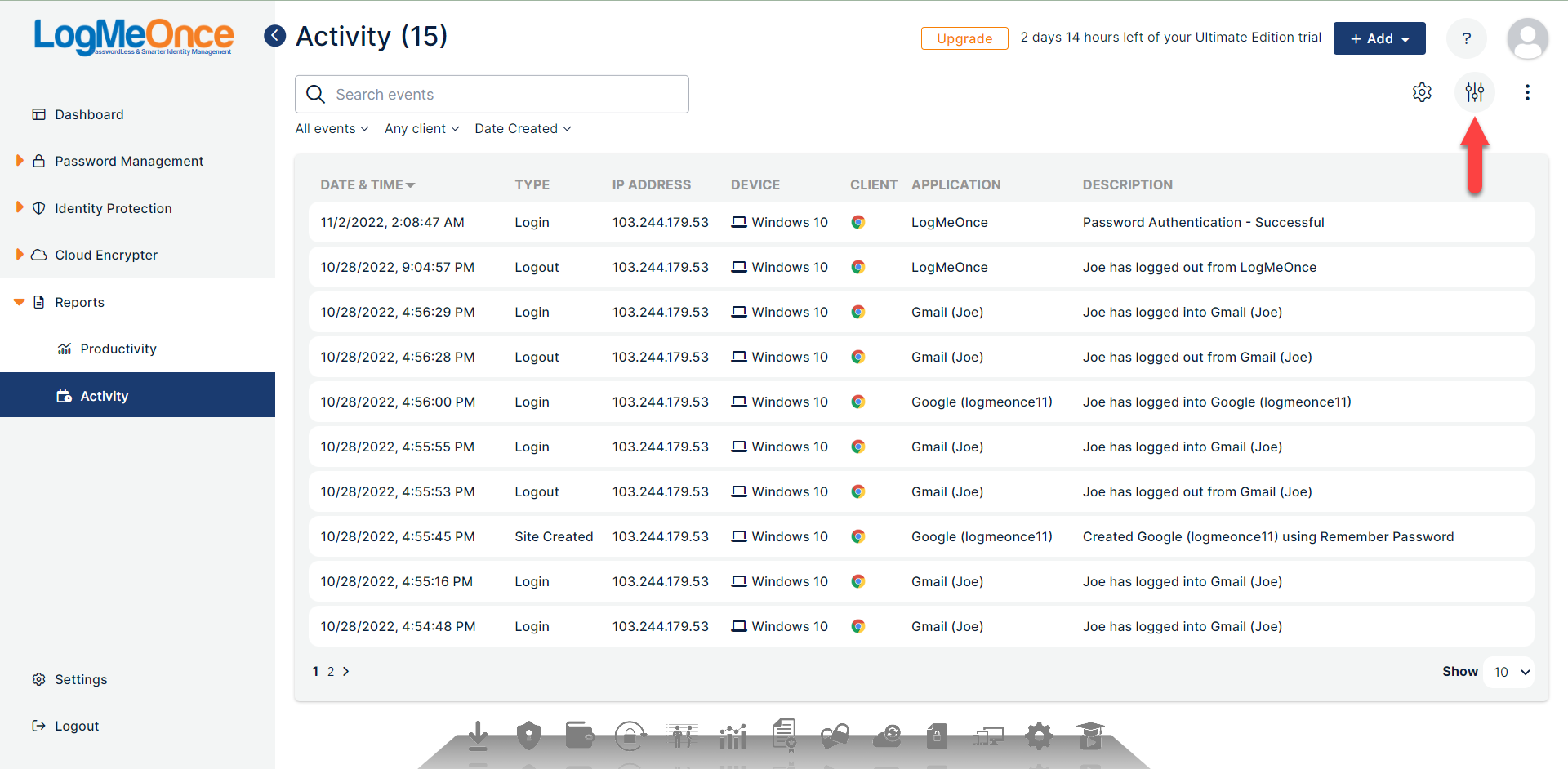Open the Any client filter dropdown
Screen dimensions: 1568x769
(x=421, y=129)
